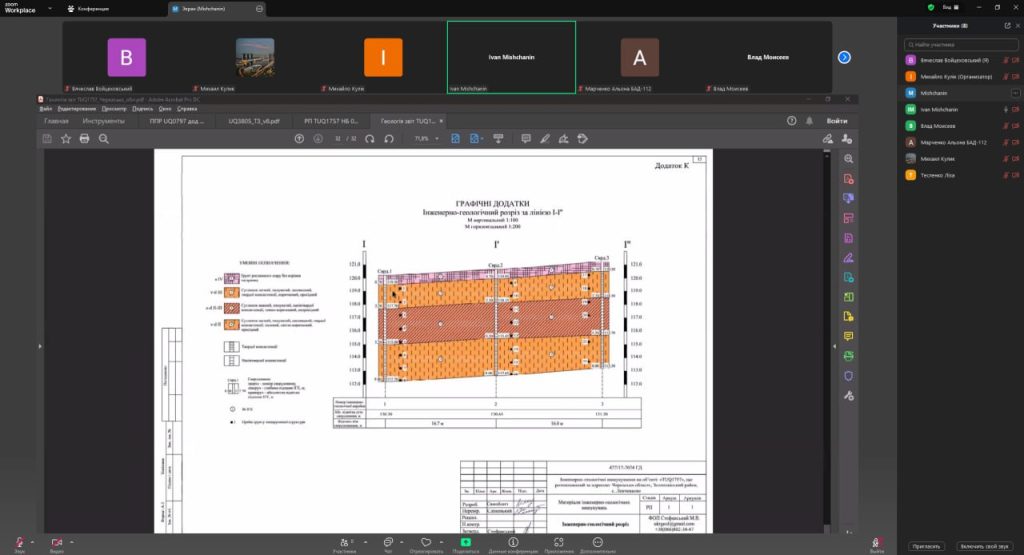The height and width of the screenshot is (555, 1024).
Task: Click the green Share screen button
Action: (465, 540)
